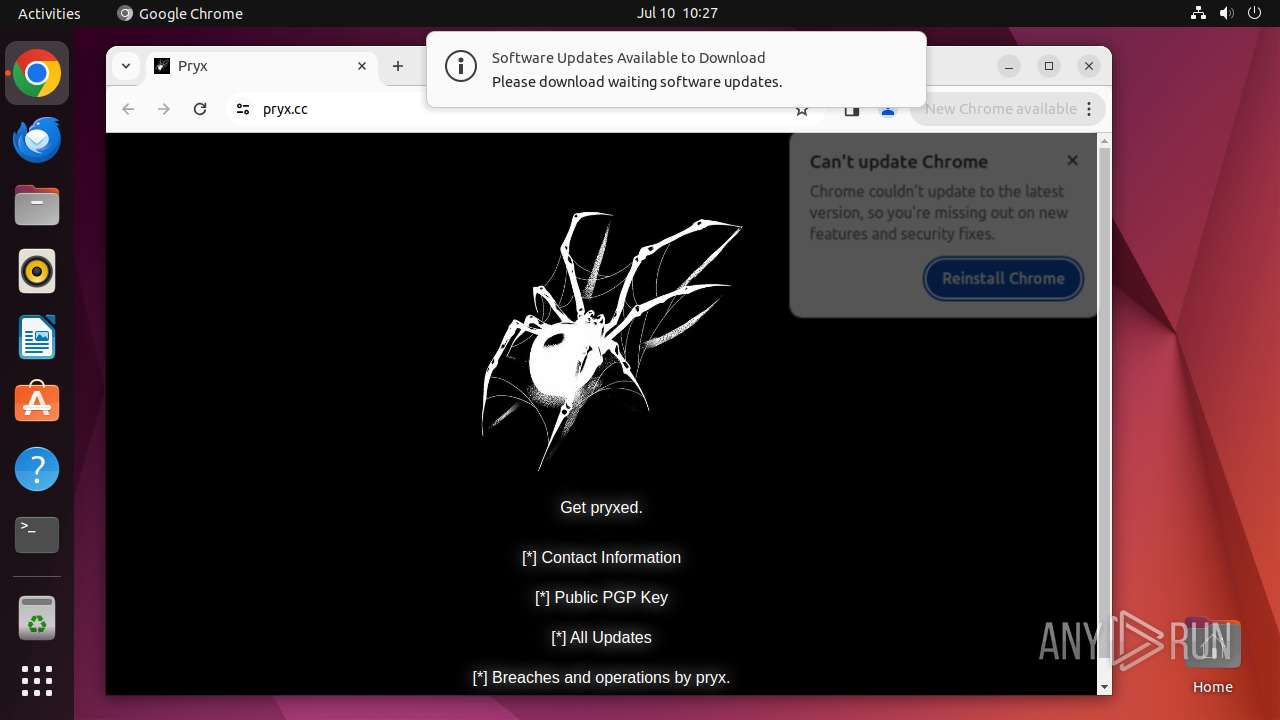The height and width of the screenshot is (720, 1280).
Task: Click the network status icon in top bar
Action: pyautogui.click(x=1198, y=13)
